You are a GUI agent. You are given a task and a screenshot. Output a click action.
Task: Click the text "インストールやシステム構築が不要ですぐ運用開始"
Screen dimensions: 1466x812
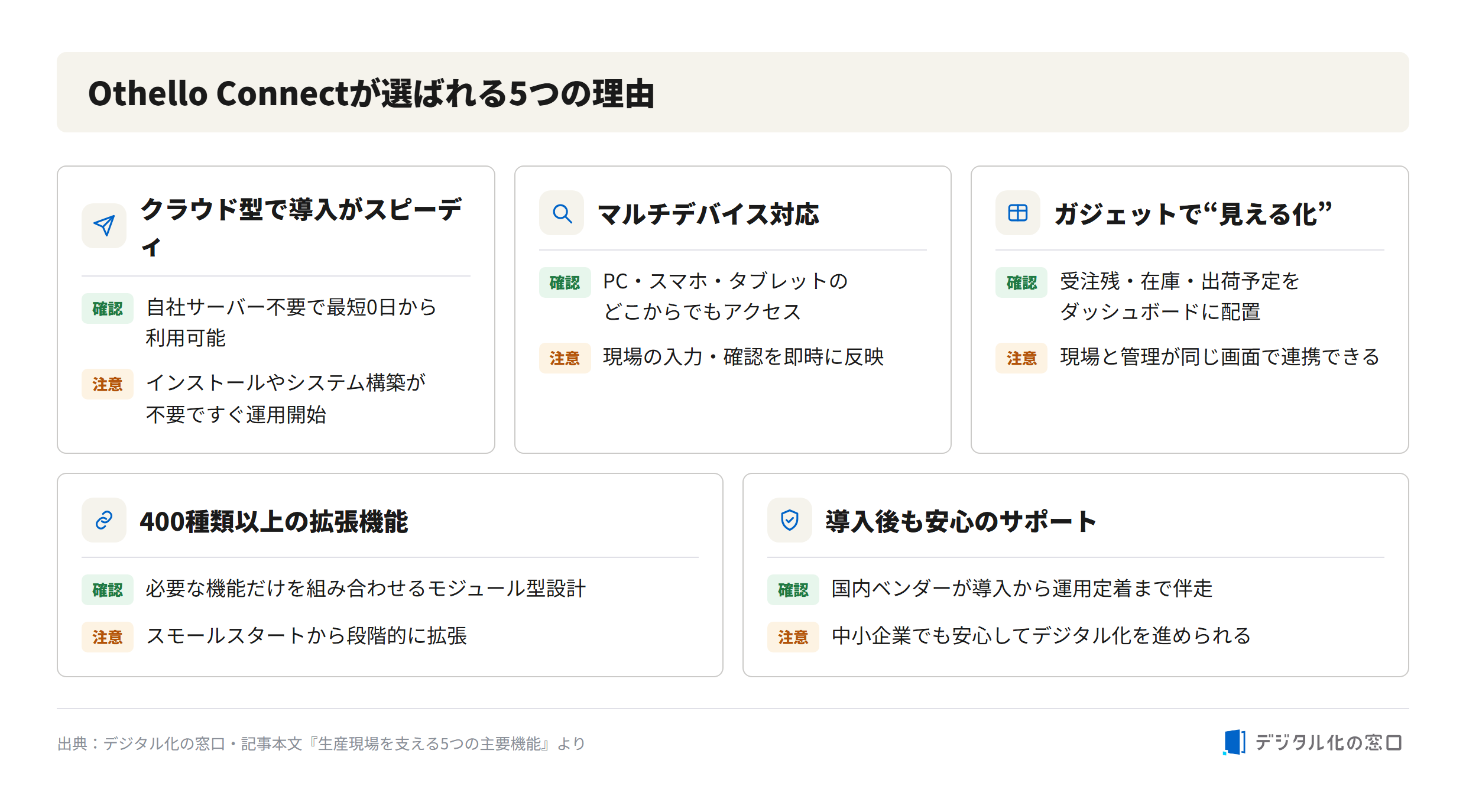point(286,398)
